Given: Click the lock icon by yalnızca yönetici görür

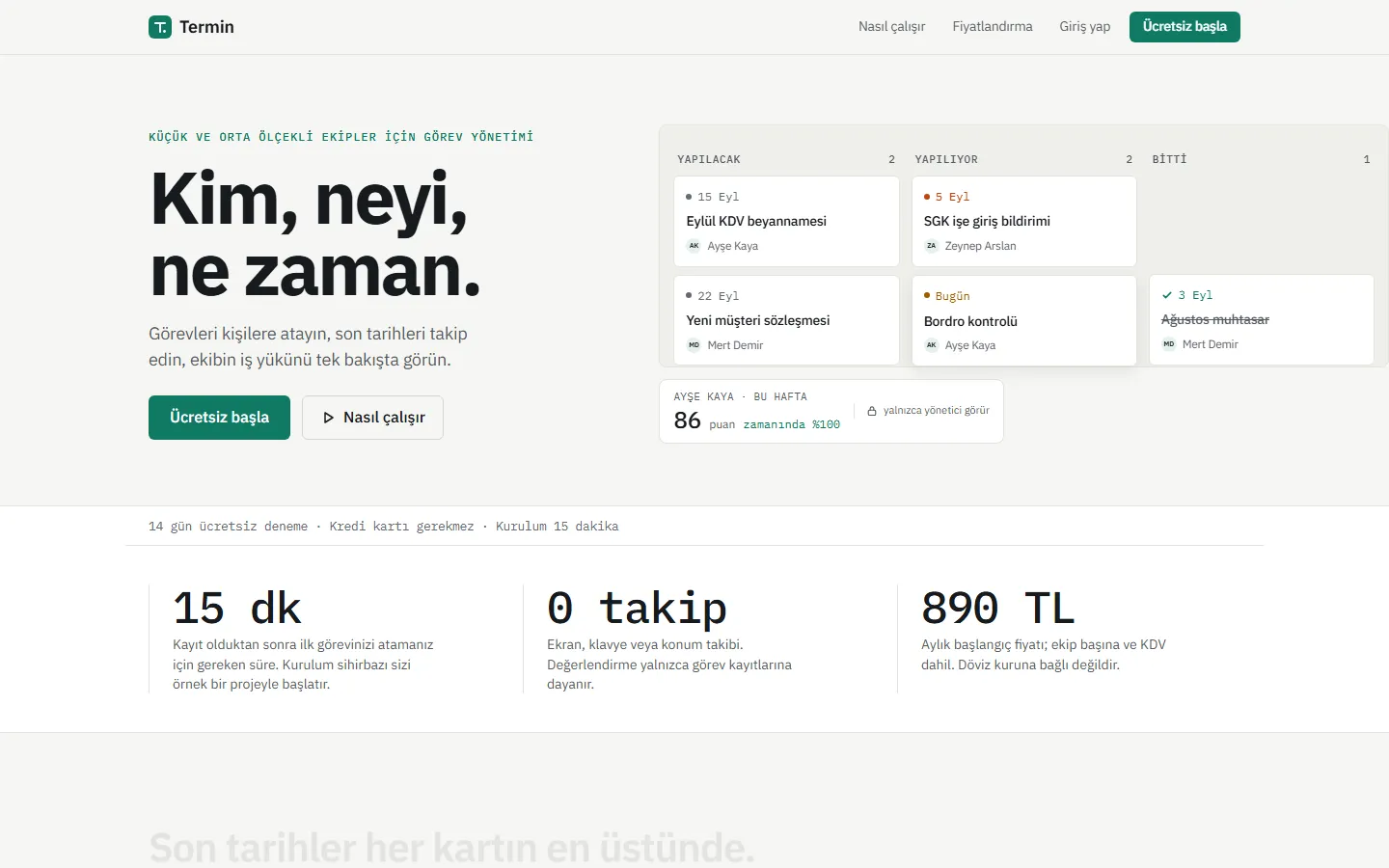Looking at the screenshot, I should tap(872, 411).
